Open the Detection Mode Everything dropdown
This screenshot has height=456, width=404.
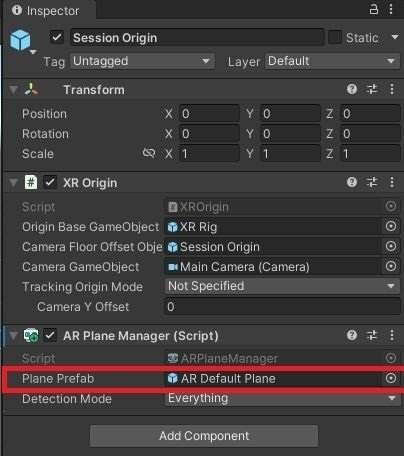pos(282,399)
